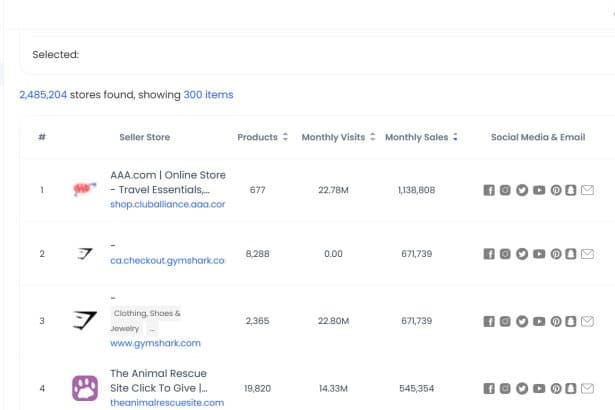This screenshot has width=615, height=410.
Task: Open Instagram icon for Animal Rescue Site
Action: click(505, 388)
